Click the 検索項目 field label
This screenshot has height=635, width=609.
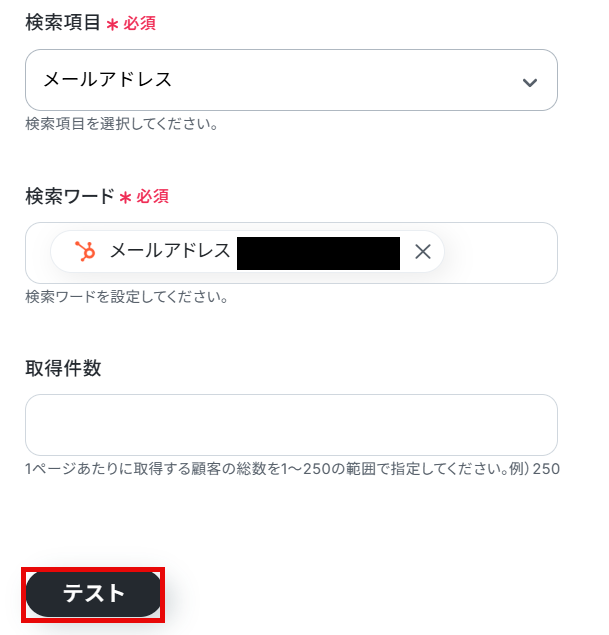[63, 22]
